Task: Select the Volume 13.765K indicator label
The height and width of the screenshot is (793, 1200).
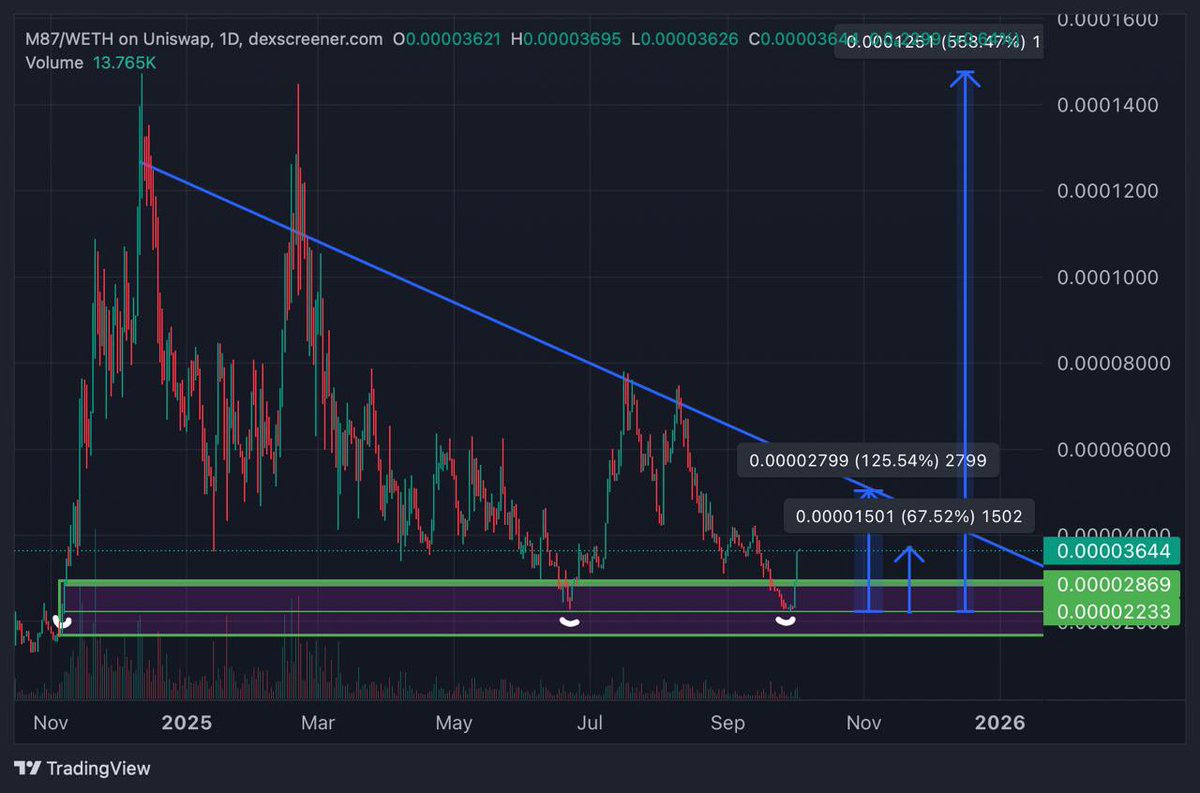Action: (x=90, y=62)
